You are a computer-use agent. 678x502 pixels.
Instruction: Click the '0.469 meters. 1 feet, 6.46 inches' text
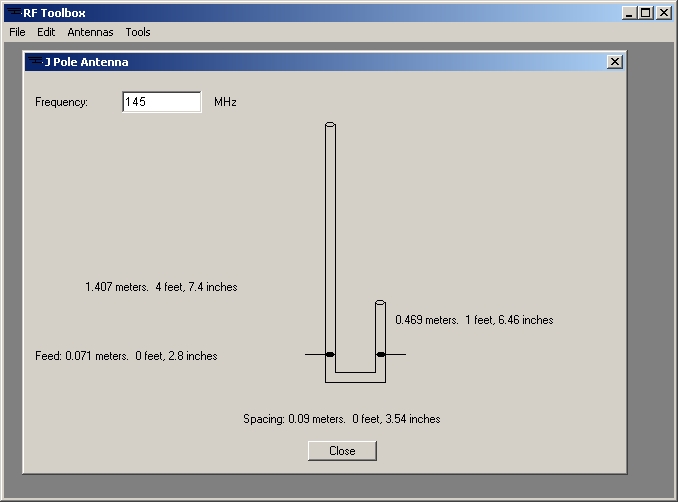pos(474,320)
